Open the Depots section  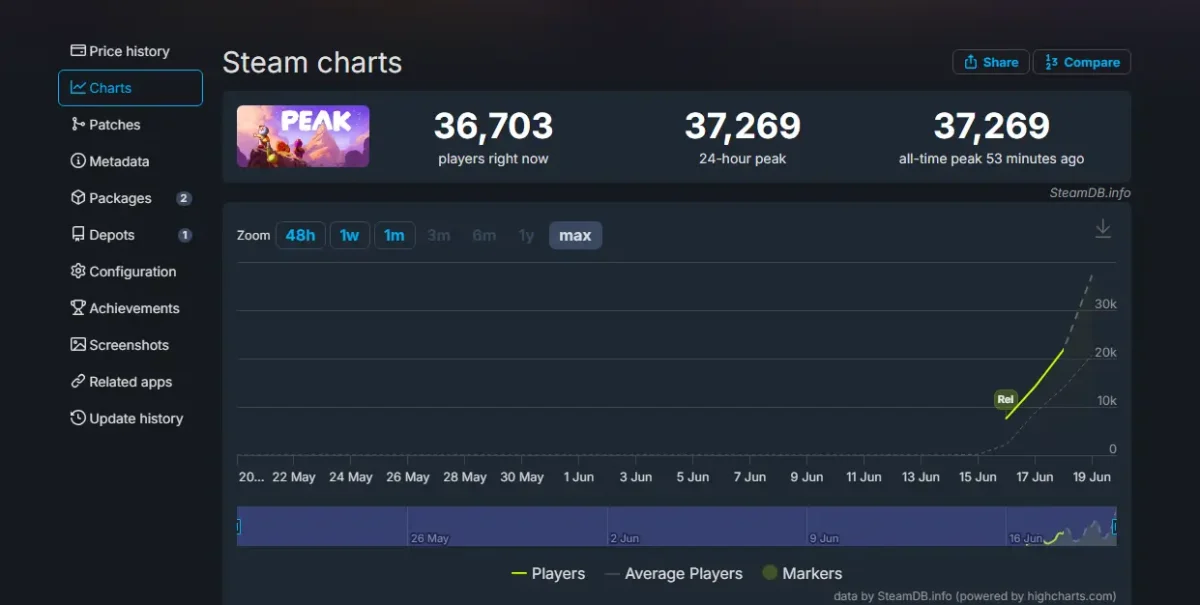tap(102, 235)
